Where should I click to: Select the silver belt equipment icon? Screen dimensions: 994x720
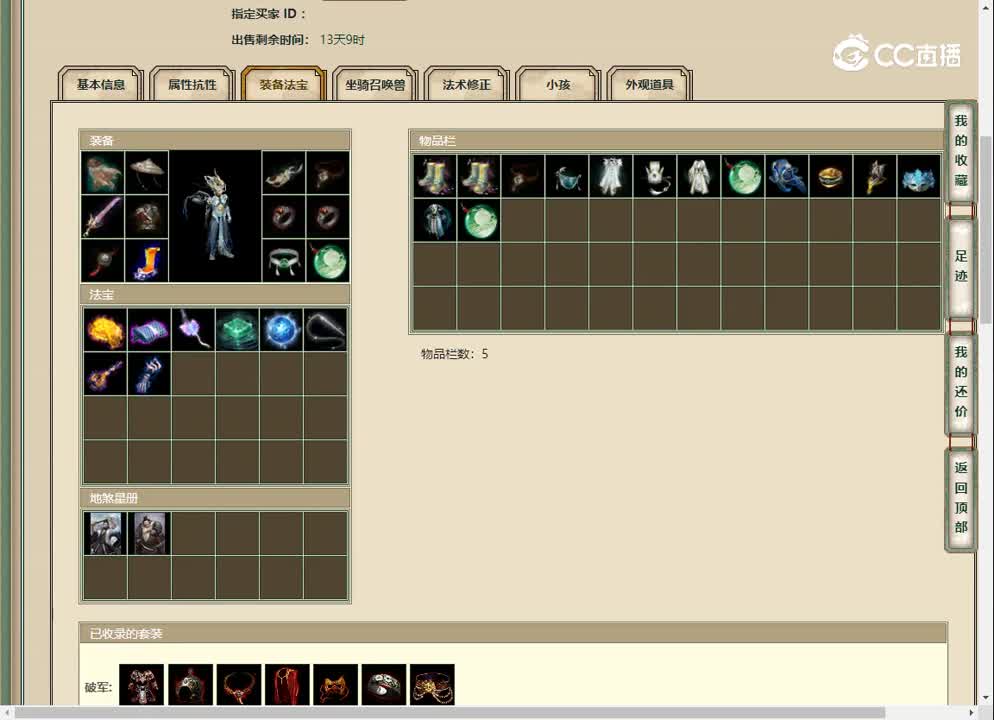[283, 260]
